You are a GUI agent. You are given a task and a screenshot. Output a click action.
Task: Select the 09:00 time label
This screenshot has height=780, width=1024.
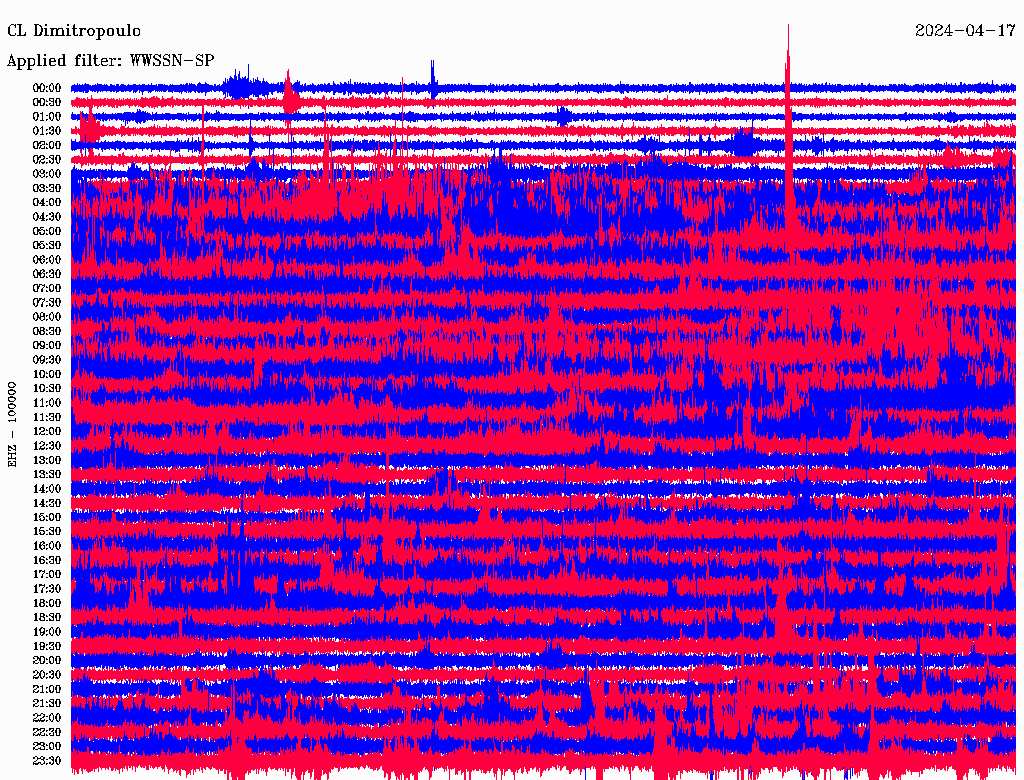(47, 345)
